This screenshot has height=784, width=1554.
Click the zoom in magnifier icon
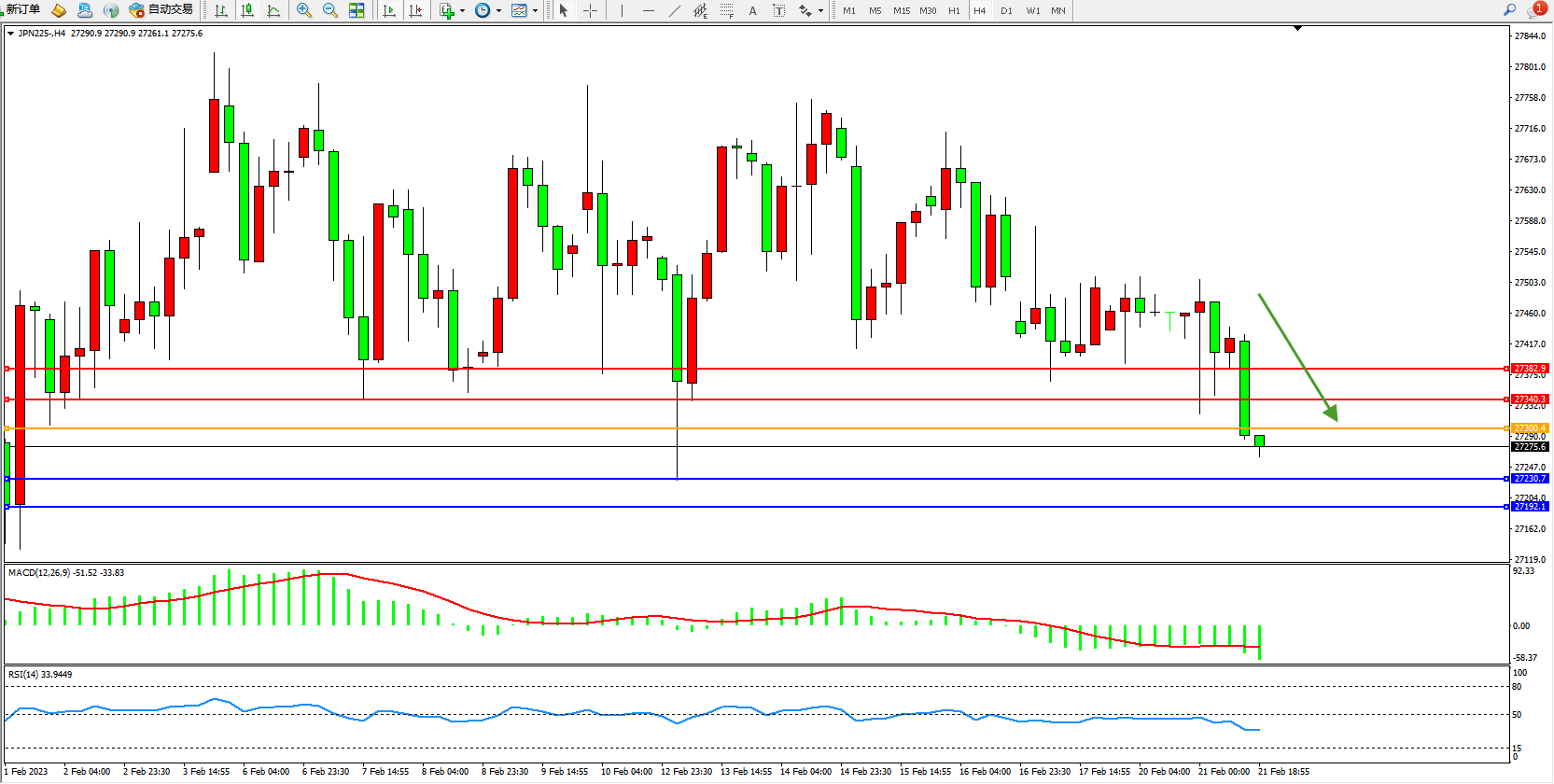tap(303, 10)
